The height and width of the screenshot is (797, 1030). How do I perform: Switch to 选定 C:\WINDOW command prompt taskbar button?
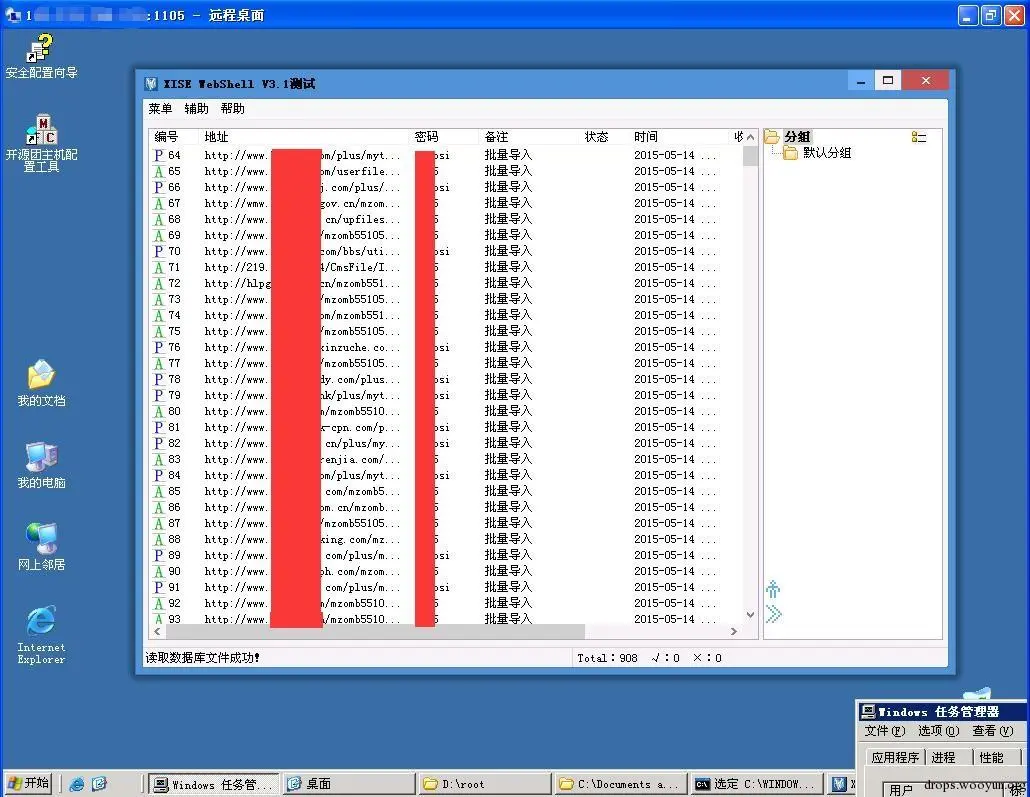tap(756, 784)
